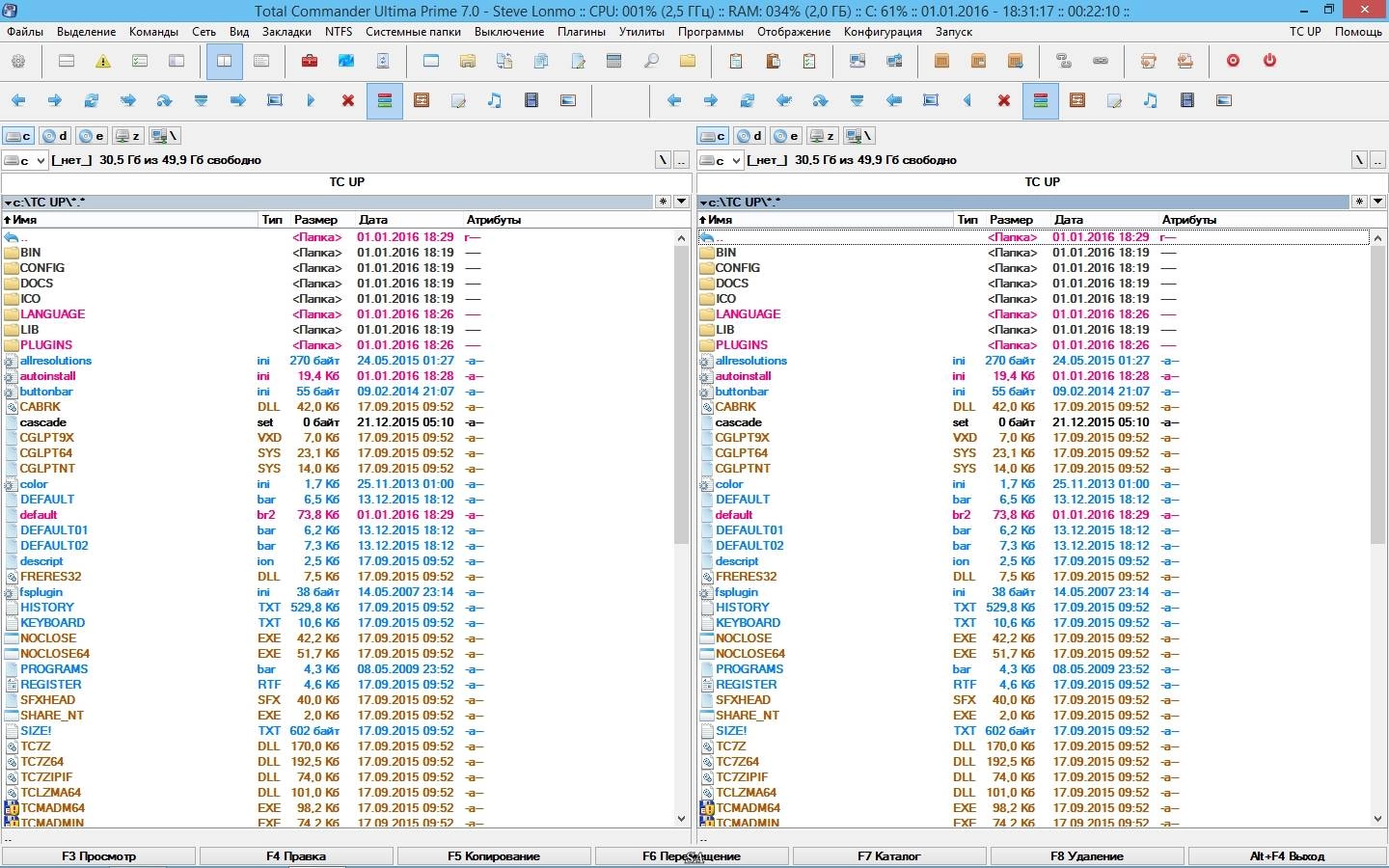Select the LANGUAGE folder in the left panel
The width and height of the screenshot is (1389, 868).
coord(53,314)
